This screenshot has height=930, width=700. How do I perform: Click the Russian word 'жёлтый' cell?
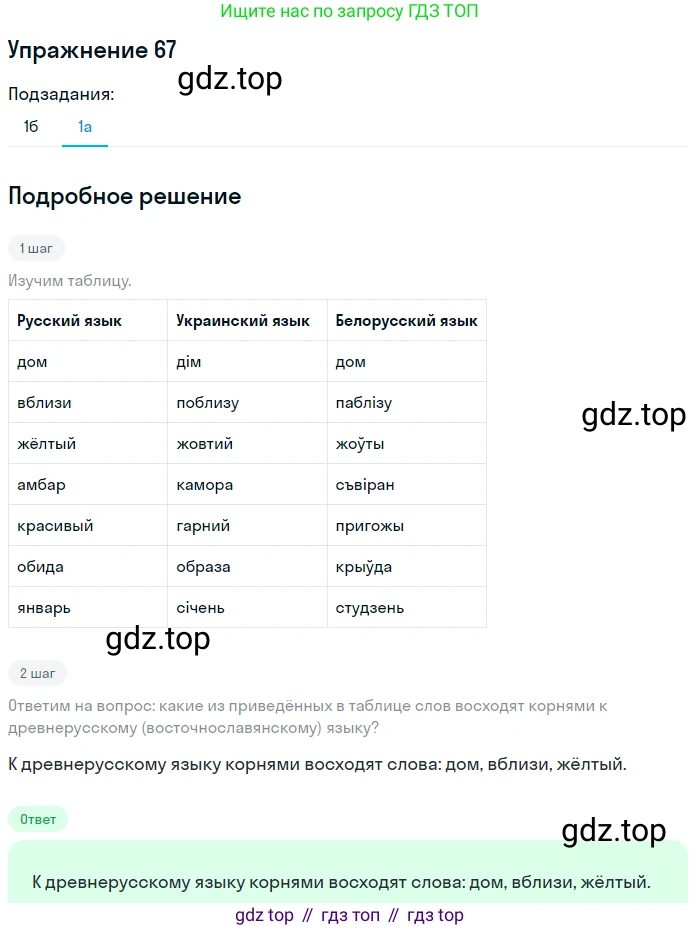click(46, 444)
